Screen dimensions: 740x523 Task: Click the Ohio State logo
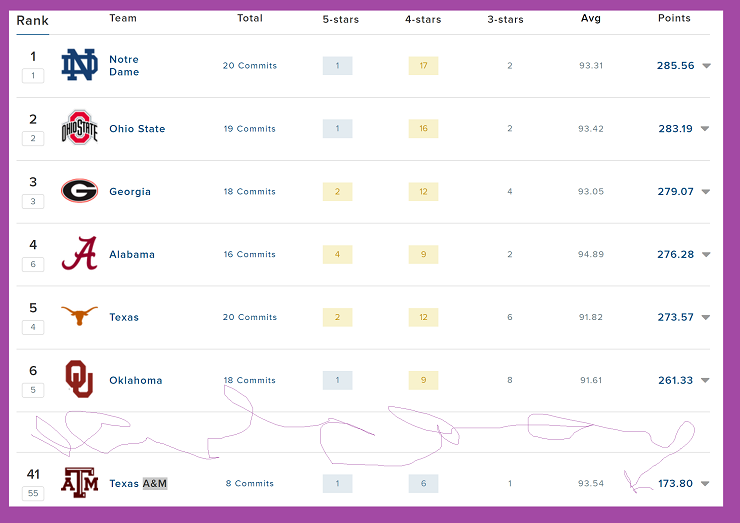click(x=80, y=129)
